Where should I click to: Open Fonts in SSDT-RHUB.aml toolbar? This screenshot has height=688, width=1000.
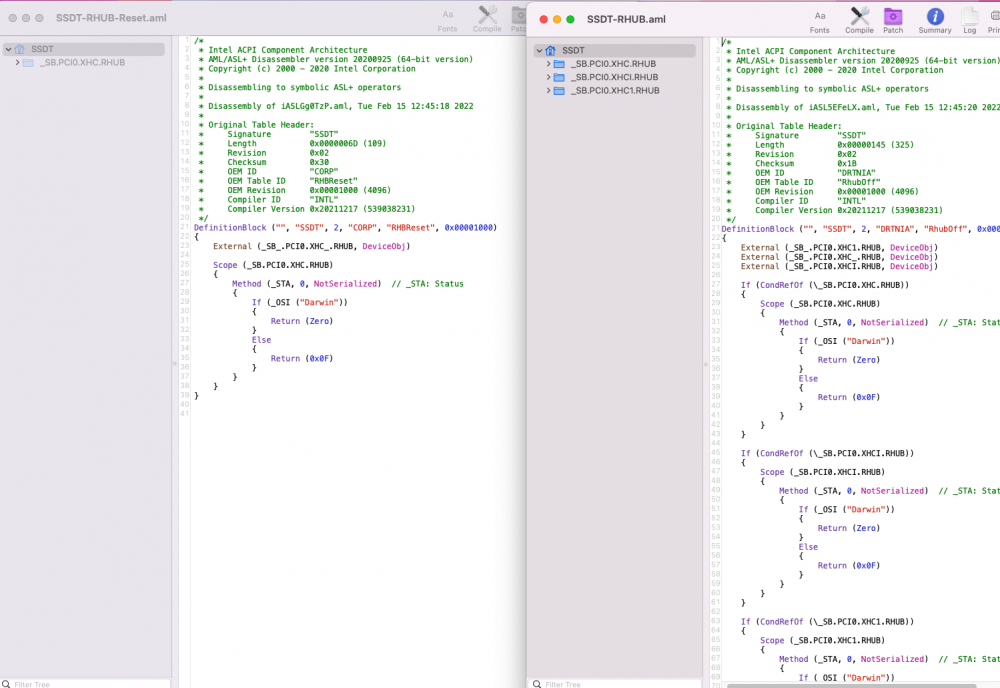(820, 21)
